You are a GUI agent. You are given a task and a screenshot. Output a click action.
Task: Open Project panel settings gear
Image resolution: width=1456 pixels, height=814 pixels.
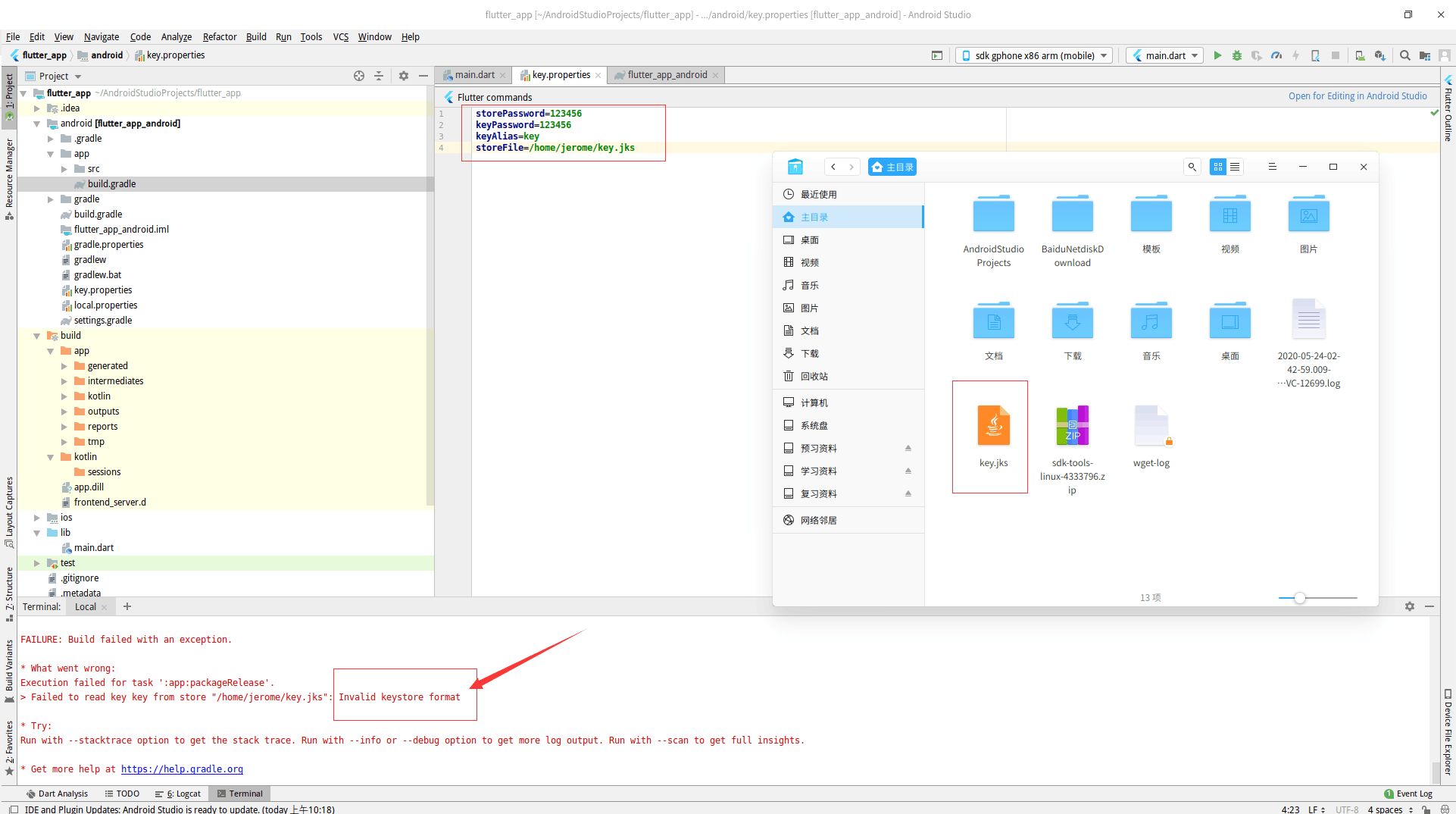404,76
